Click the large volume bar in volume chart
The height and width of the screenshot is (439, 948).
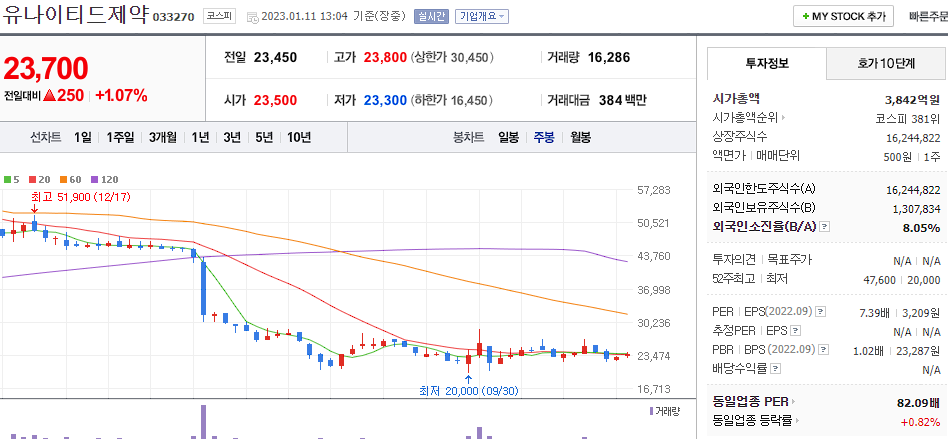coord(204,422)
